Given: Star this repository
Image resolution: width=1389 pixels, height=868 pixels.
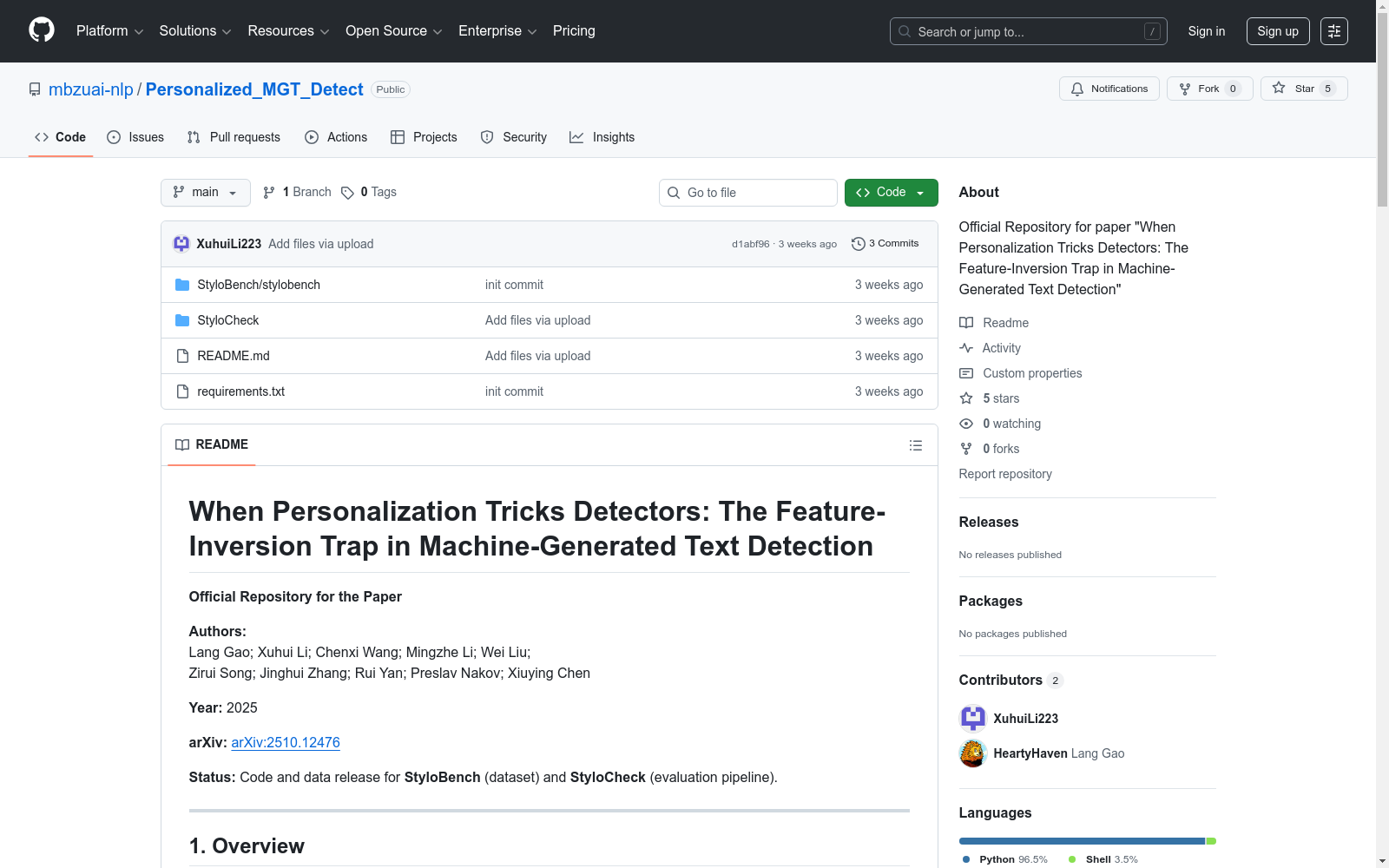Looking at the screenshot, I should tap(1304, 89).
